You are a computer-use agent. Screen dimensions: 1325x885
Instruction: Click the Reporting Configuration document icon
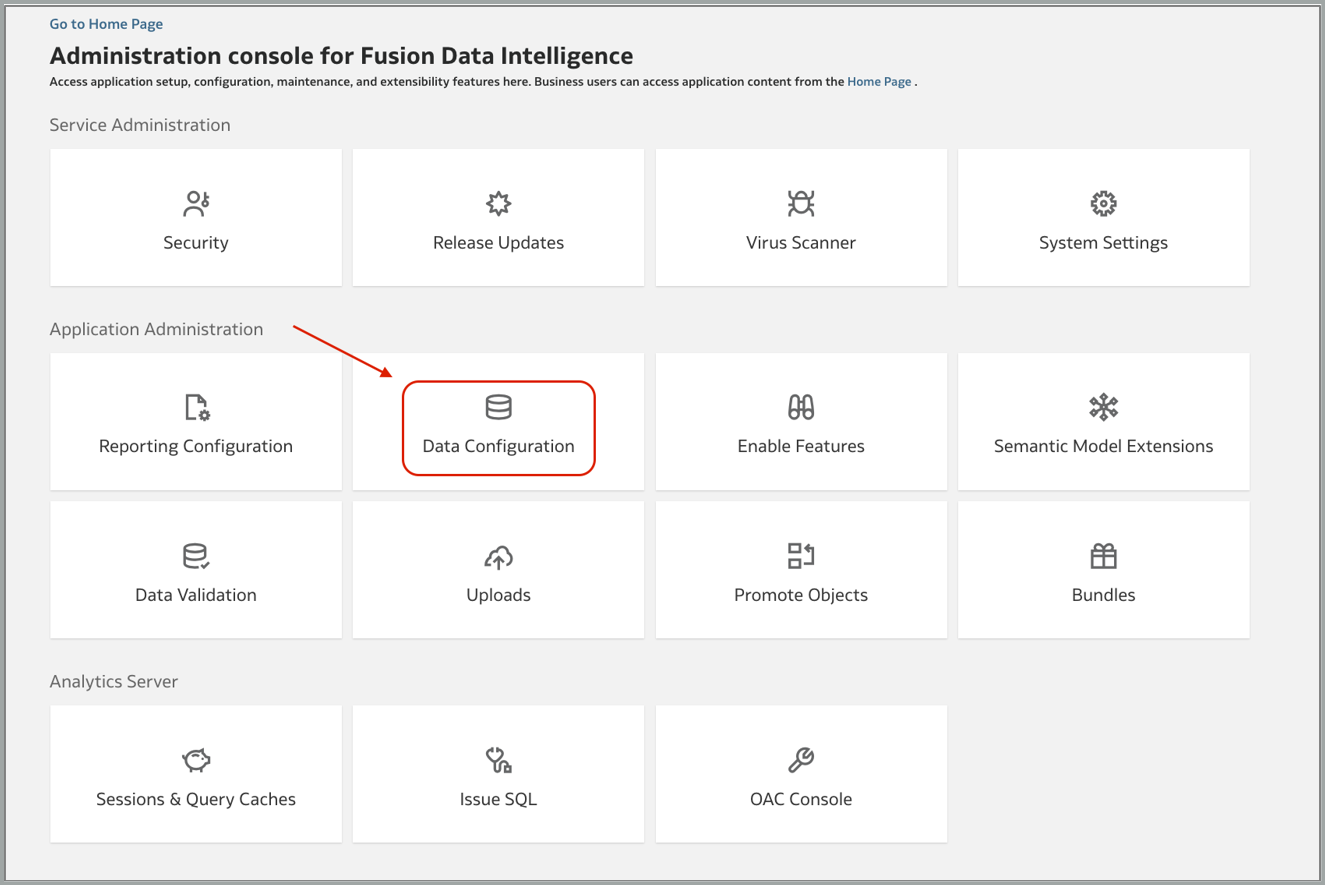point(195,407)
